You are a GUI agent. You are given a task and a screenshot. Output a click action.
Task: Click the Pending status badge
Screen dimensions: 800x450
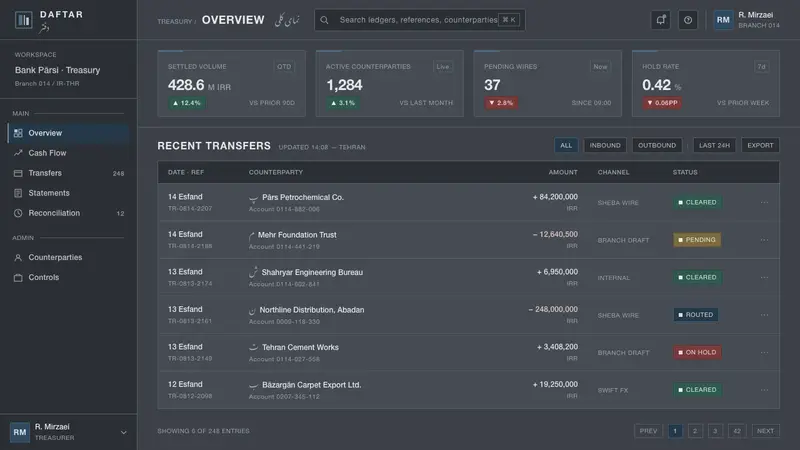point(697,240)
